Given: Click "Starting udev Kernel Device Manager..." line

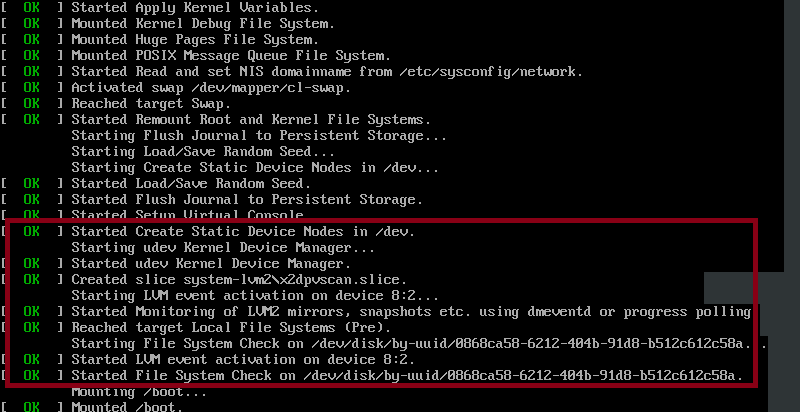Looking at the screenshot, I should [223, 247].
